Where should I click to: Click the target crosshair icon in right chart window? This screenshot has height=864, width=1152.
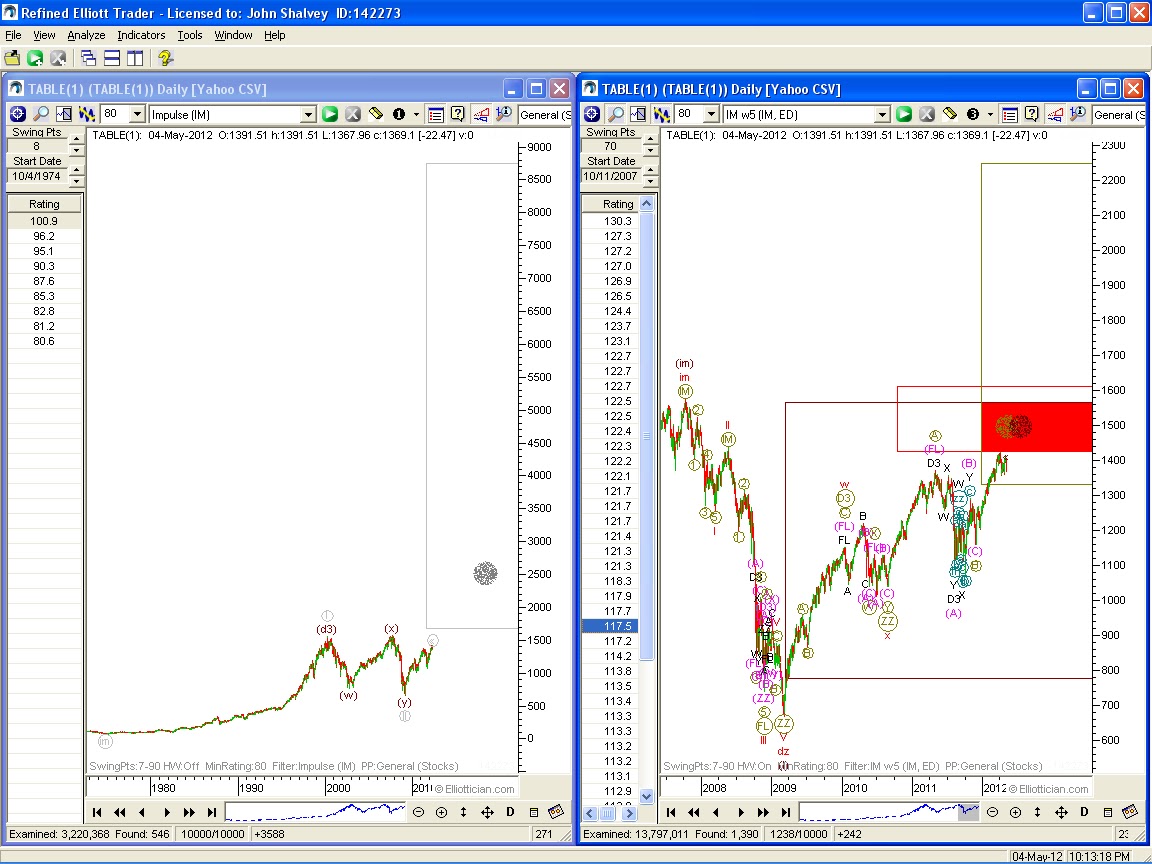point(592,114)
